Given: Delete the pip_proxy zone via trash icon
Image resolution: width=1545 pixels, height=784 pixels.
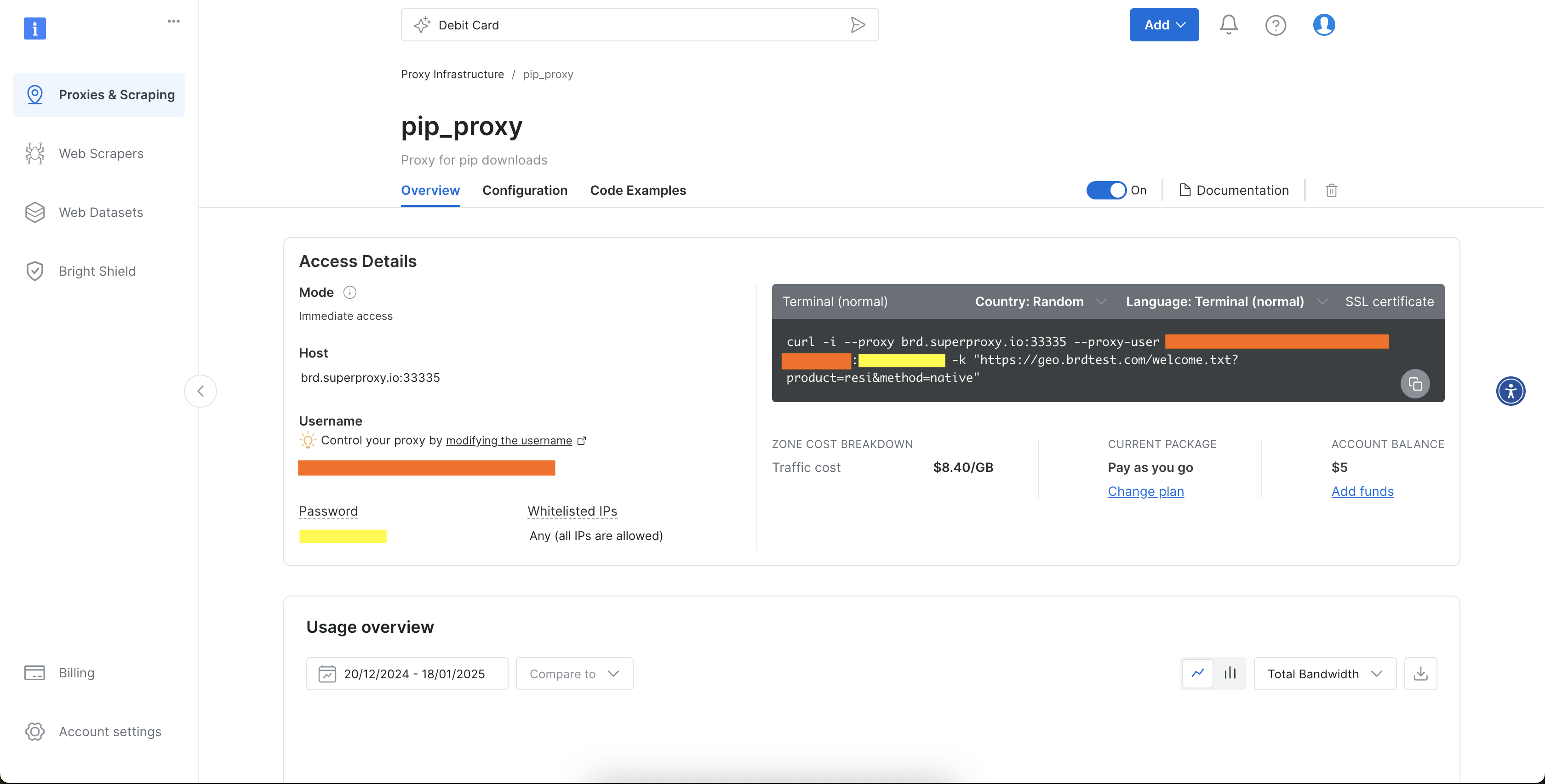Looking at the screenshot, I should [x=1332, y=190].
